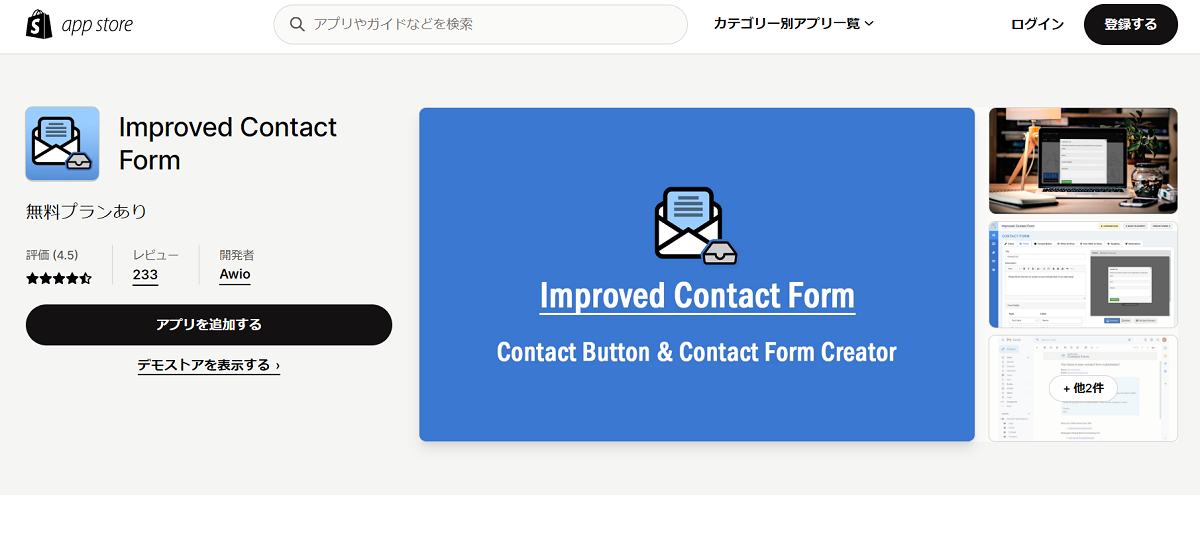This screenshot has width=1200, height=536.
Task: Click the search magnifying glass icon
Action: pyautogui.click(x=296, y=24)
